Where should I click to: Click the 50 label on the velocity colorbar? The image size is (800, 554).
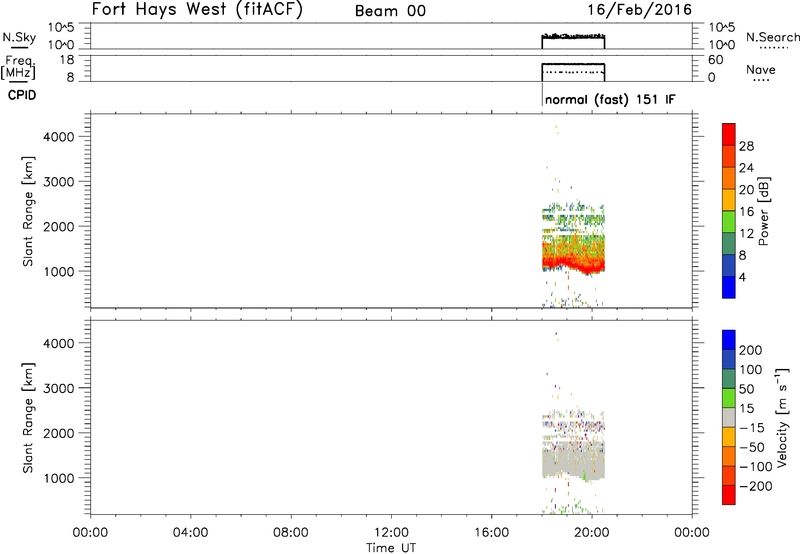click(x=746, y=389)
